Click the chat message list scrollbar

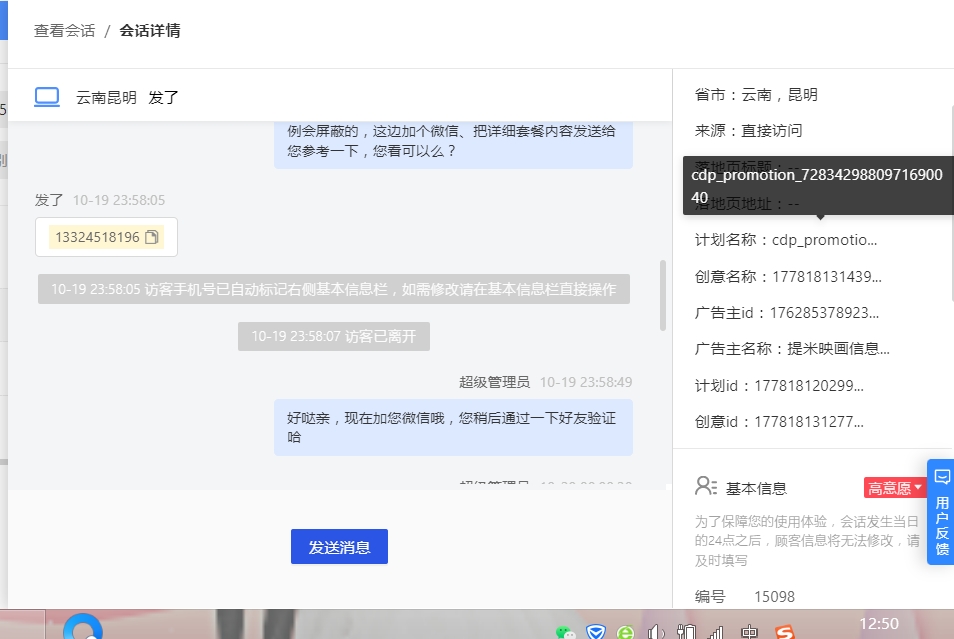tap(663, 296)
